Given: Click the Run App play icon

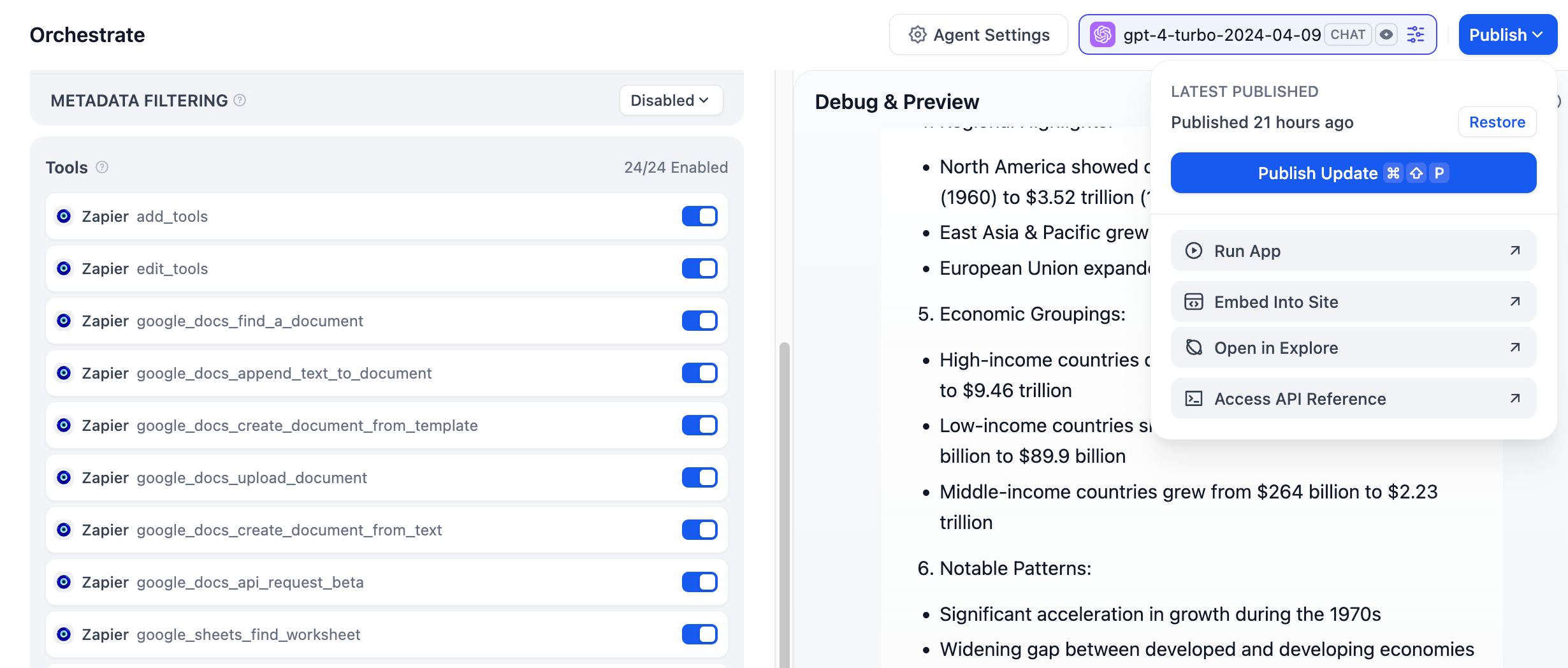Looking at the screenshot, I should [1193, 250].
